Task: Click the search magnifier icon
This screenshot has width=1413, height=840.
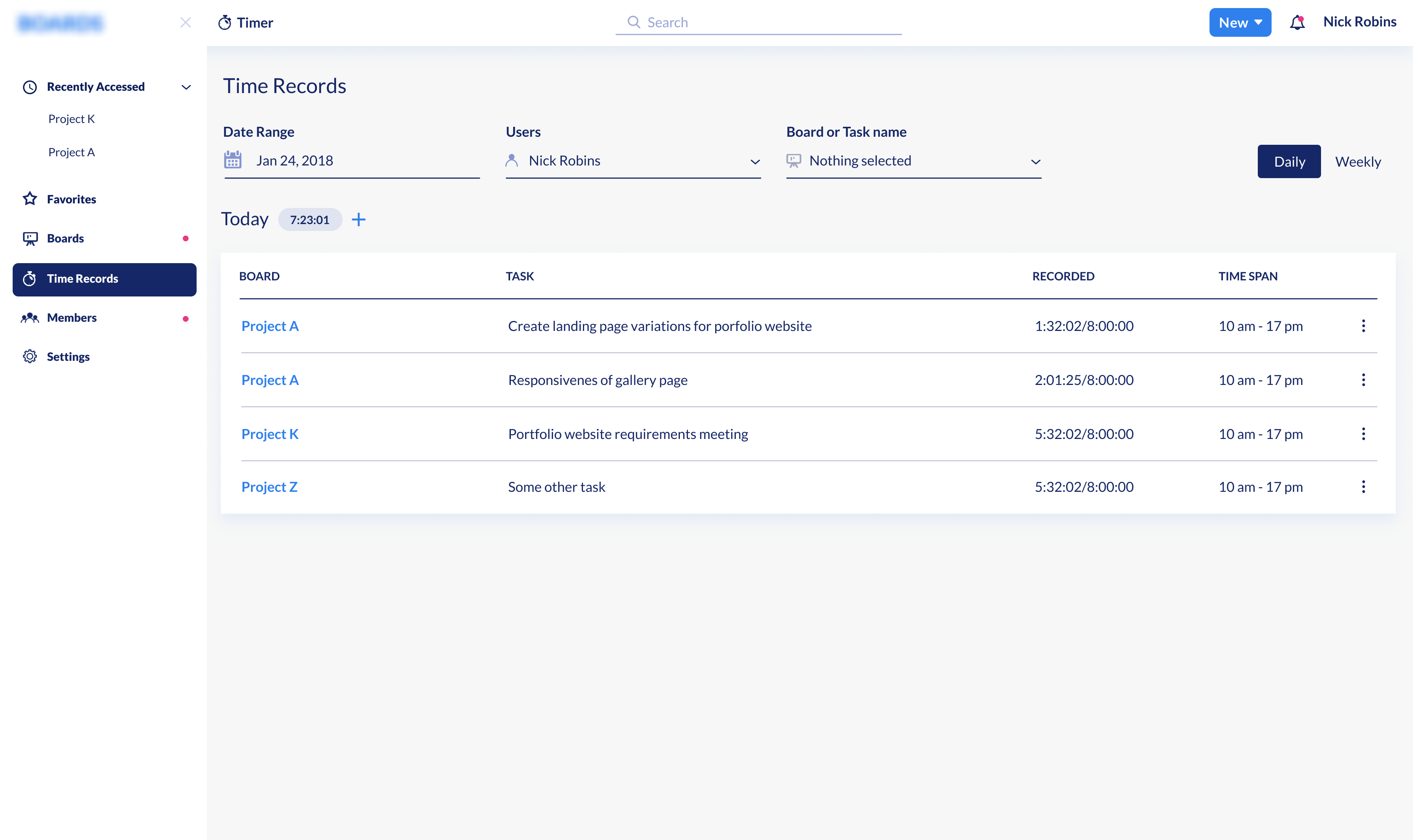Action: tap(634, 22)
